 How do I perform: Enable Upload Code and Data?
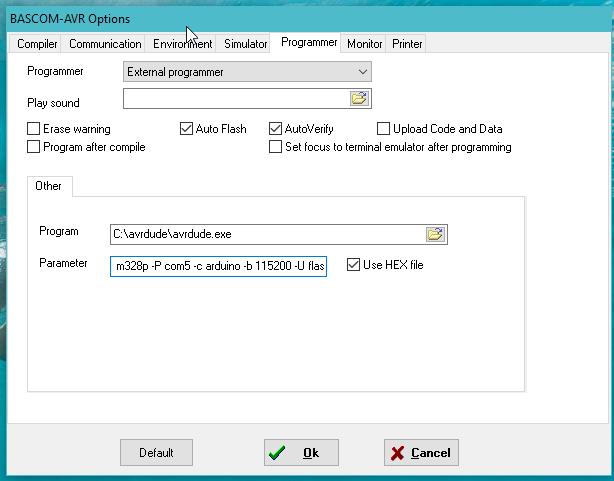[x=383, y=128]
